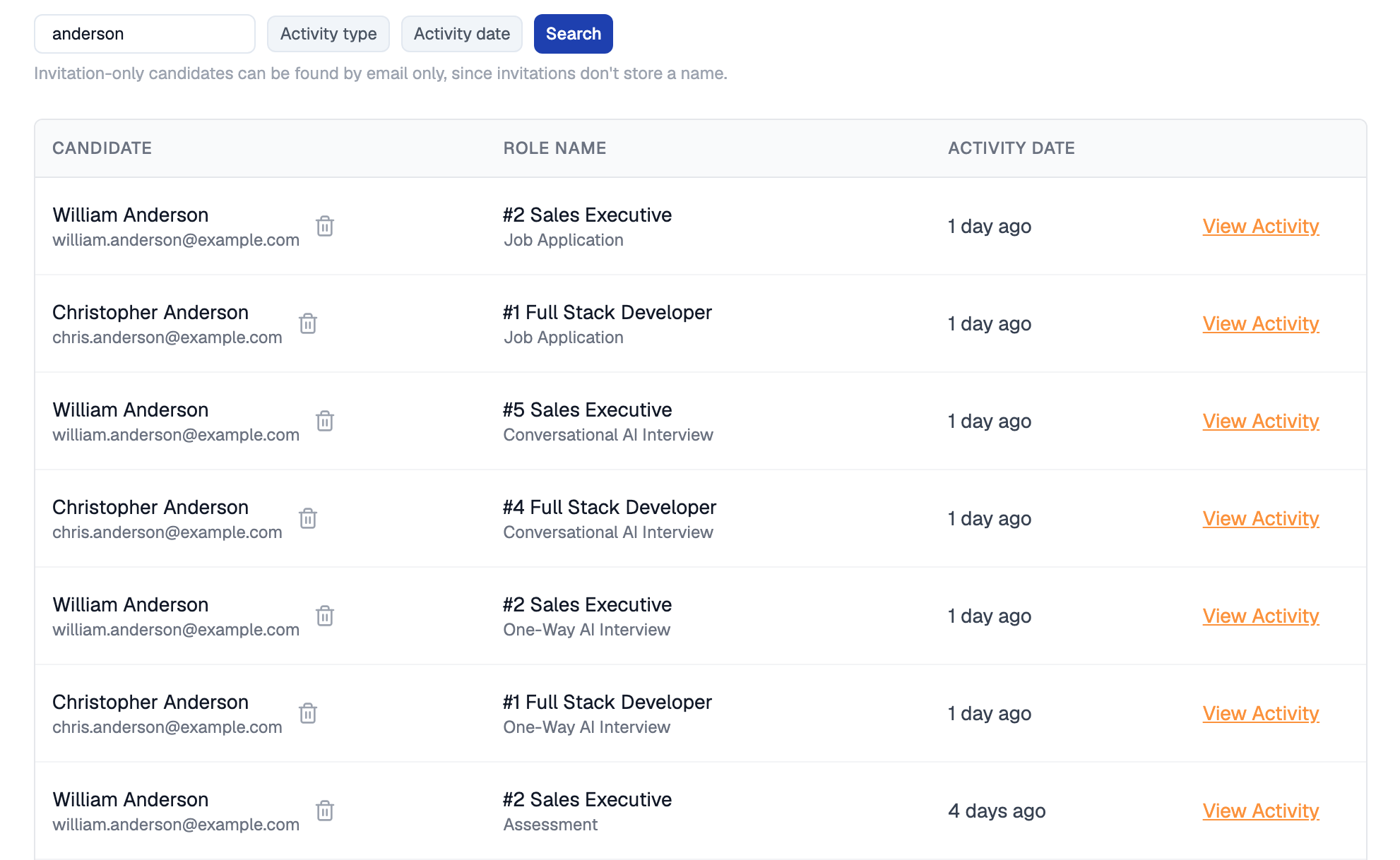
Task: Click the ROLE NAME column header
Action: pos(555,148)
